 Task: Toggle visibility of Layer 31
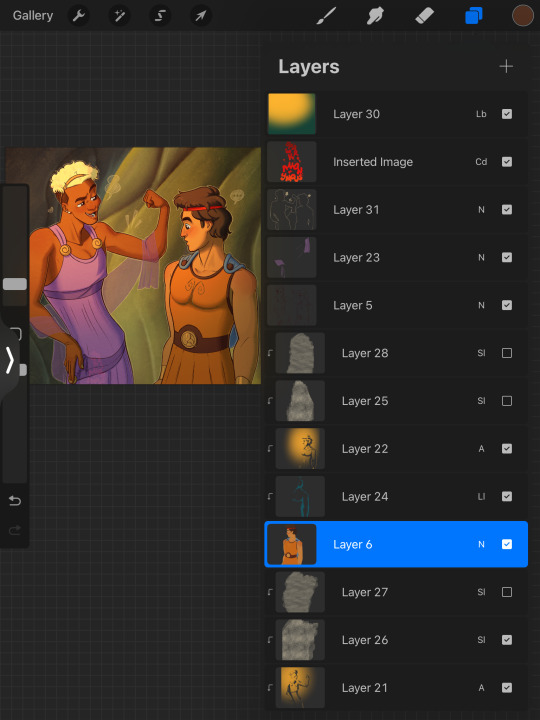pyautogui.click(x=506, y=209)
